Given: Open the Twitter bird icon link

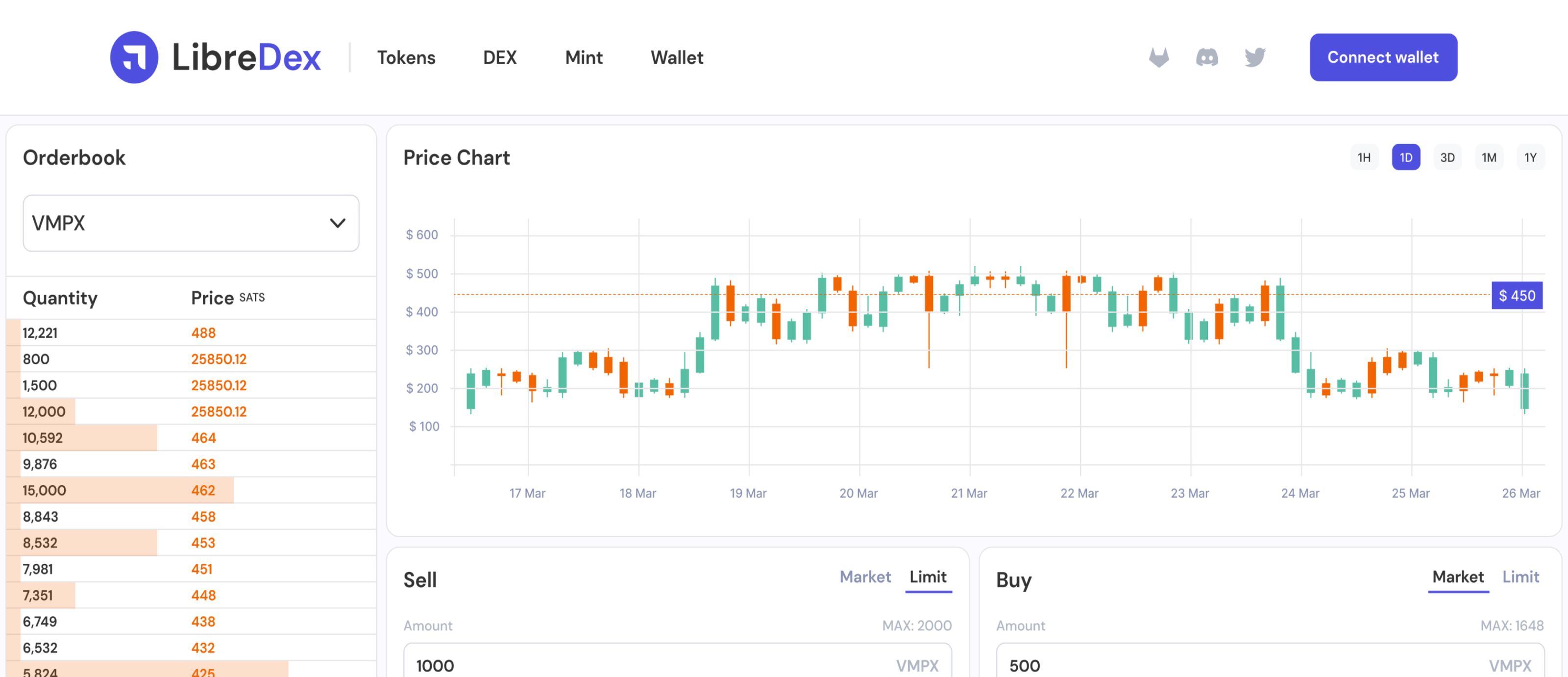Looking at the screenshot, I should (x=1255, y=57).
